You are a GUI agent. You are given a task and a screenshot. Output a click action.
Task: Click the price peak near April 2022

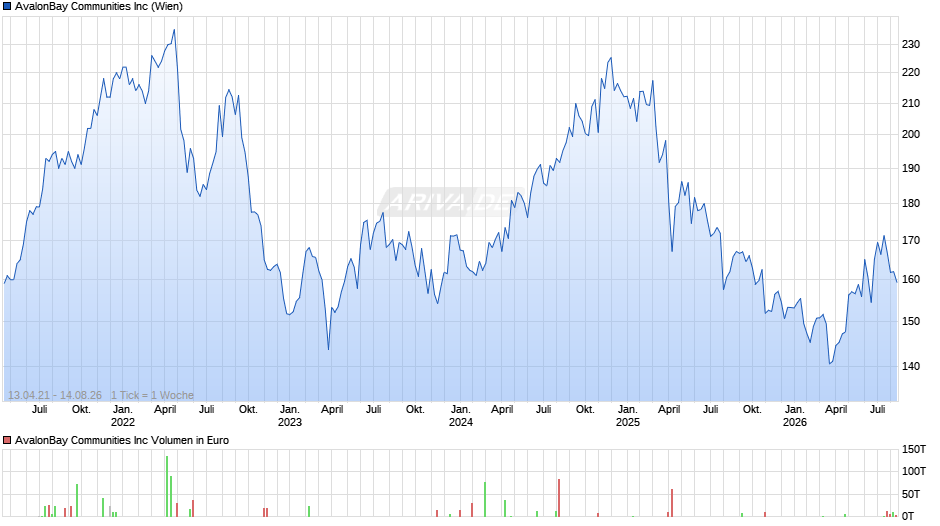[174, 30]
